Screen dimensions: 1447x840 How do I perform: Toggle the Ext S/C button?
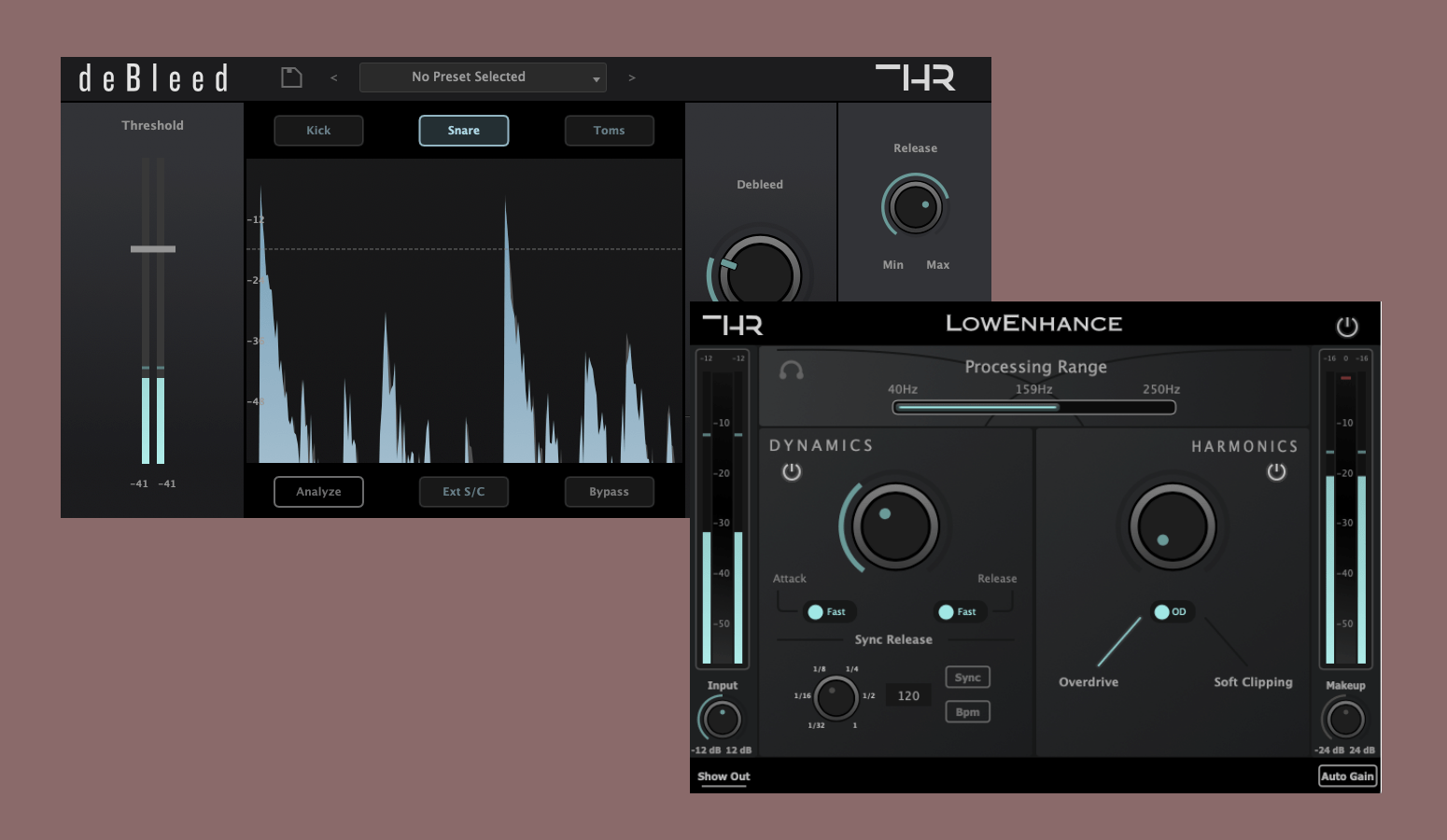coord(464,492)
